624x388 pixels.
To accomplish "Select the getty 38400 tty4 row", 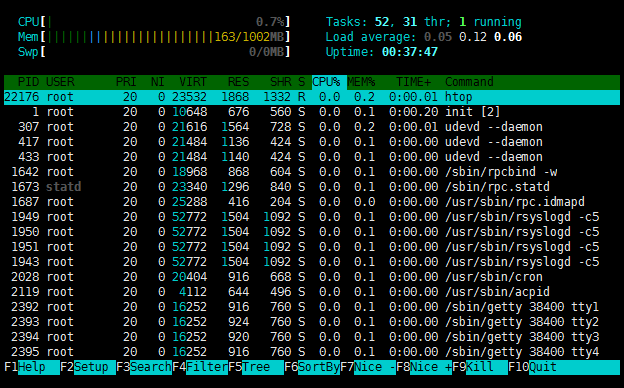I will coord(312,352).
